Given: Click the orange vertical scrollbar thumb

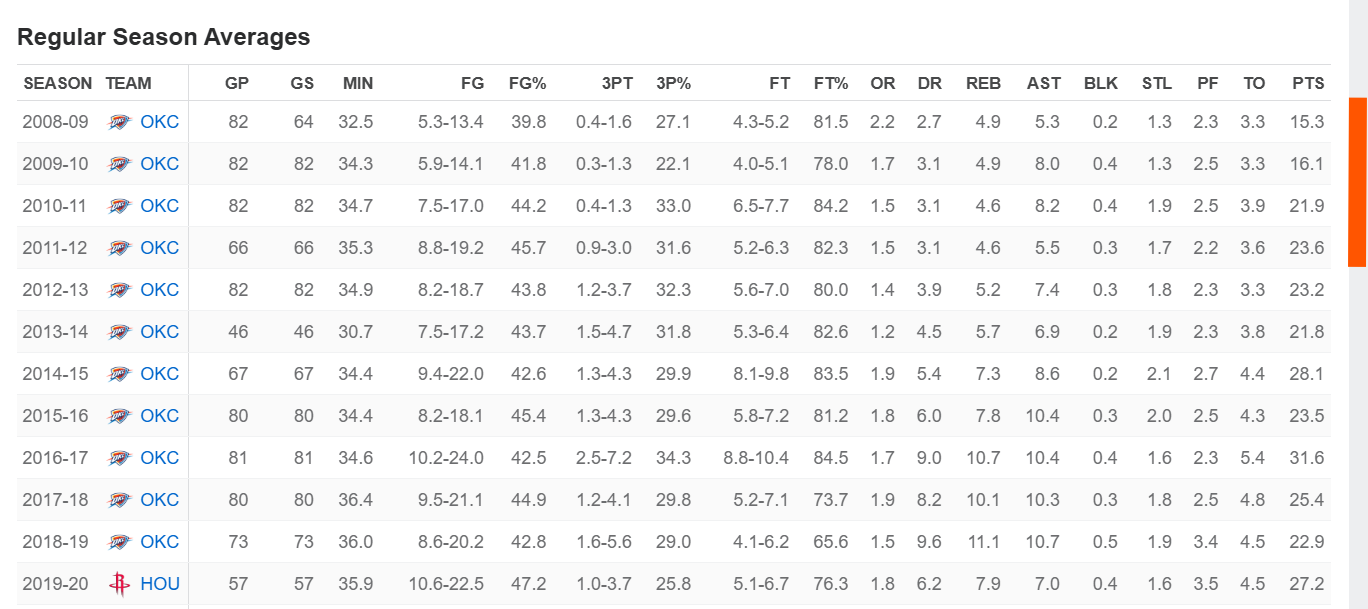Looking at the screenshot, I should 1357,182.
